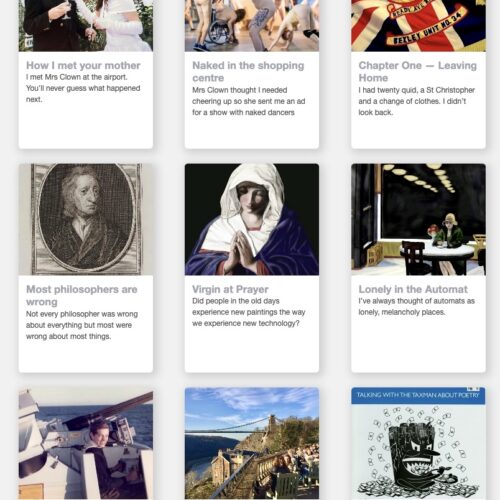Click the praying Virgin painting thumbnail
This screenshot has height=500, width=500.
tap(252, 219)
